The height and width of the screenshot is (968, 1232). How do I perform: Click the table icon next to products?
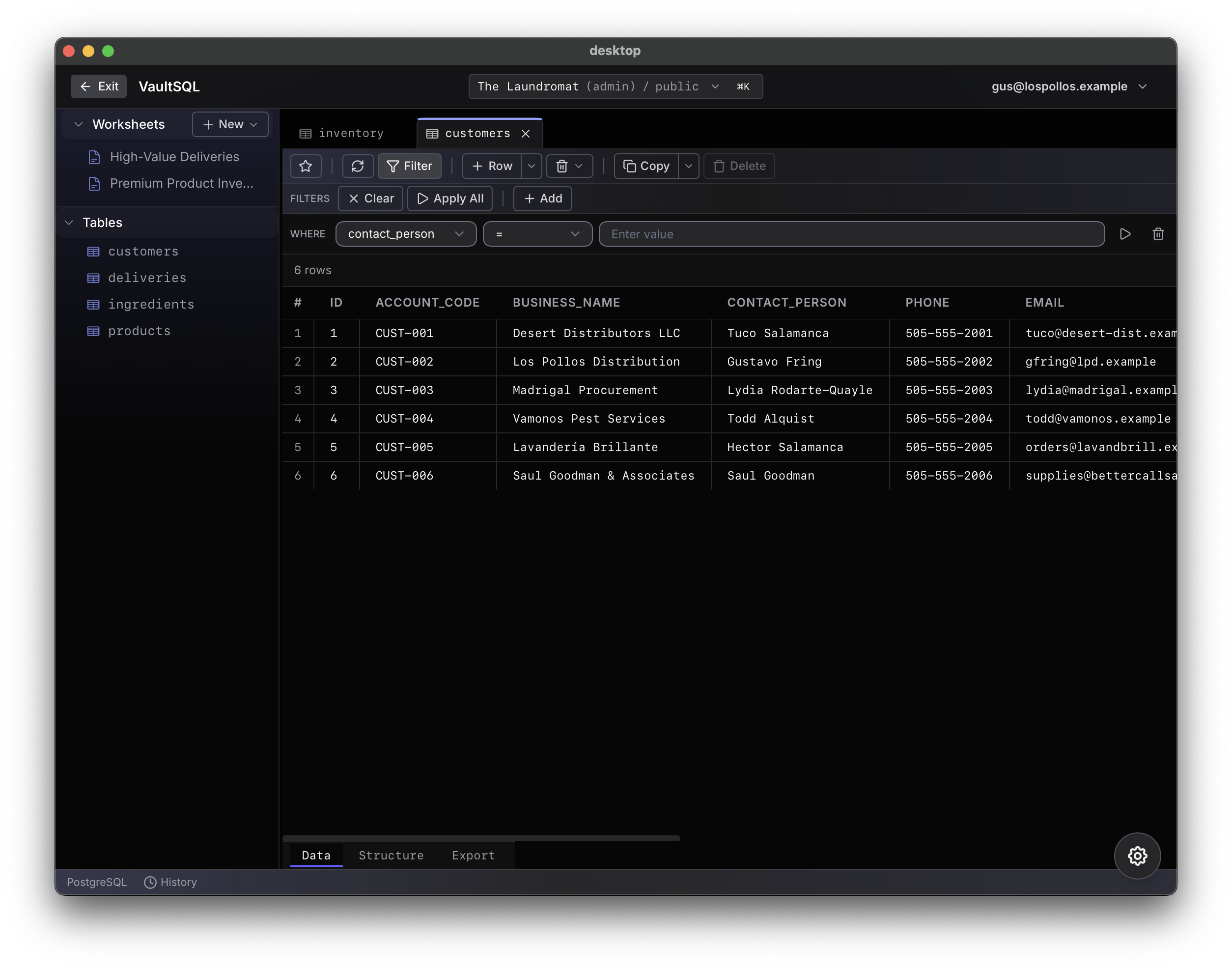93,331
